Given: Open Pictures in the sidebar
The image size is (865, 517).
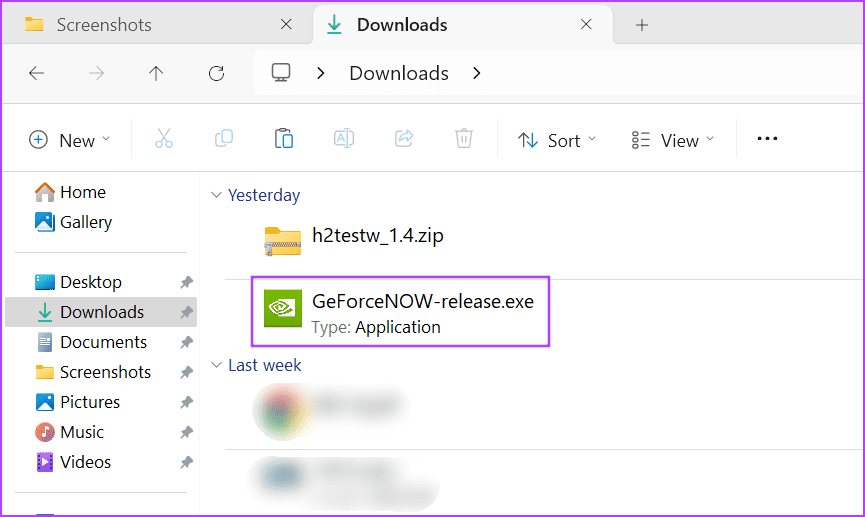Looking at the screenshot, I should click(77, 402).
